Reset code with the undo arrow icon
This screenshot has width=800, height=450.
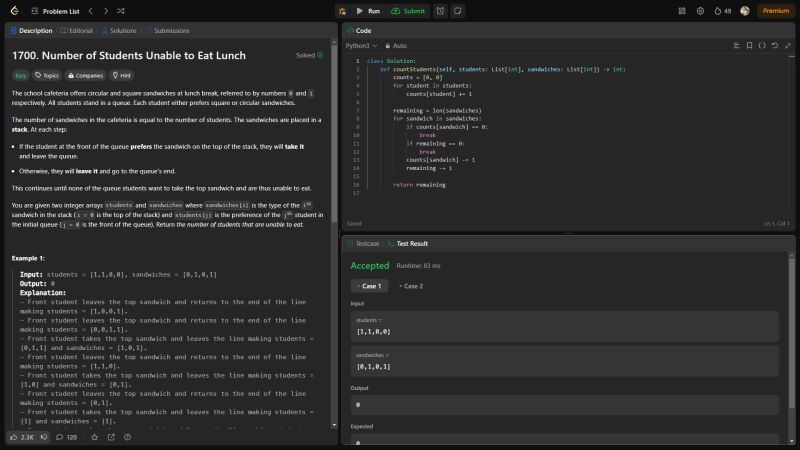click(774, 45)
